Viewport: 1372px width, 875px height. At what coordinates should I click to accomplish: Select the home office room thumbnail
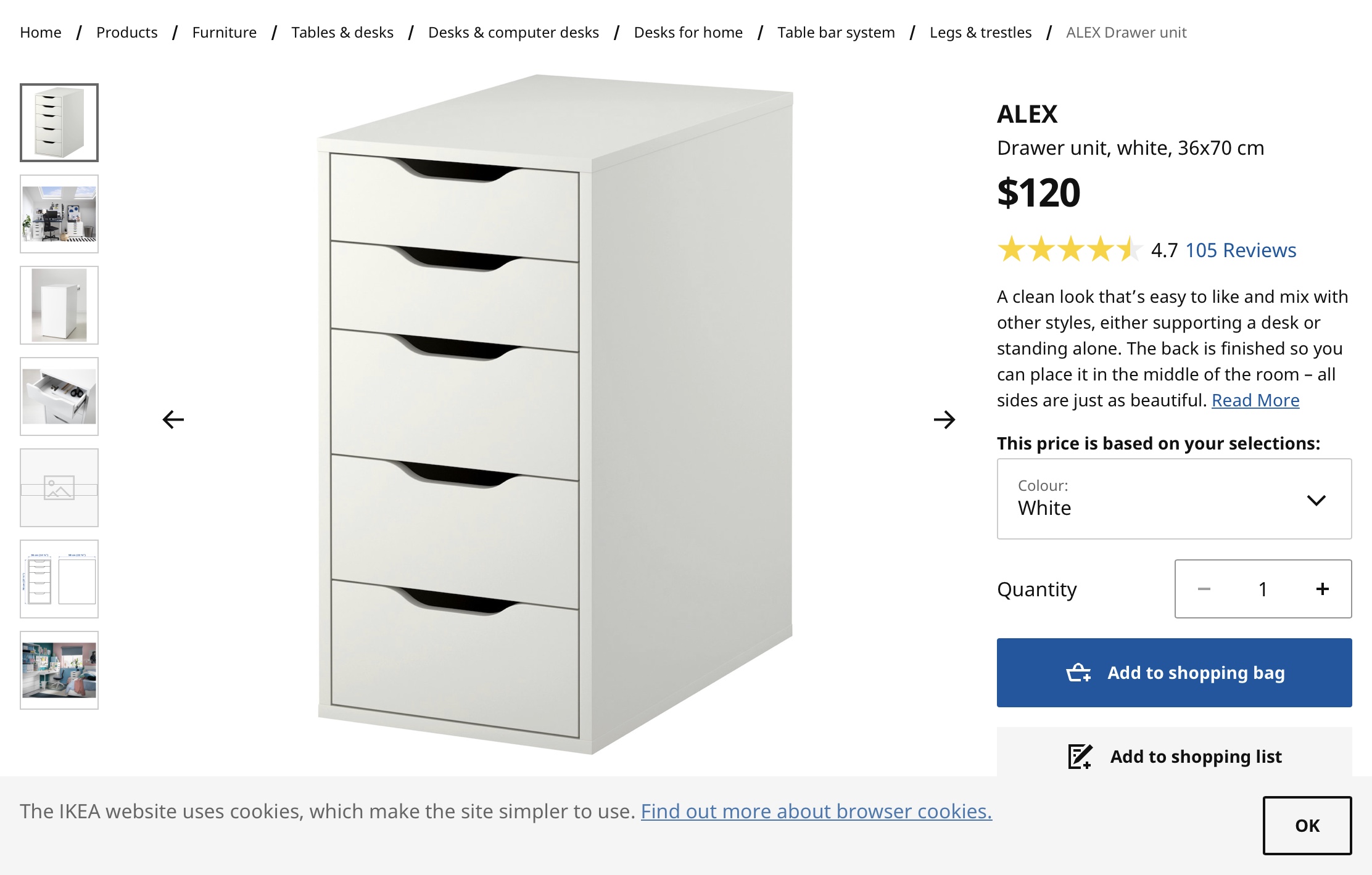point(59,214)
